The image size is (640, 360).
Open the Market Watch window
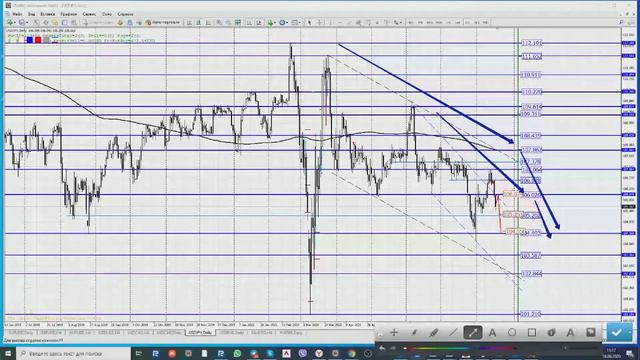pos(36,22)
